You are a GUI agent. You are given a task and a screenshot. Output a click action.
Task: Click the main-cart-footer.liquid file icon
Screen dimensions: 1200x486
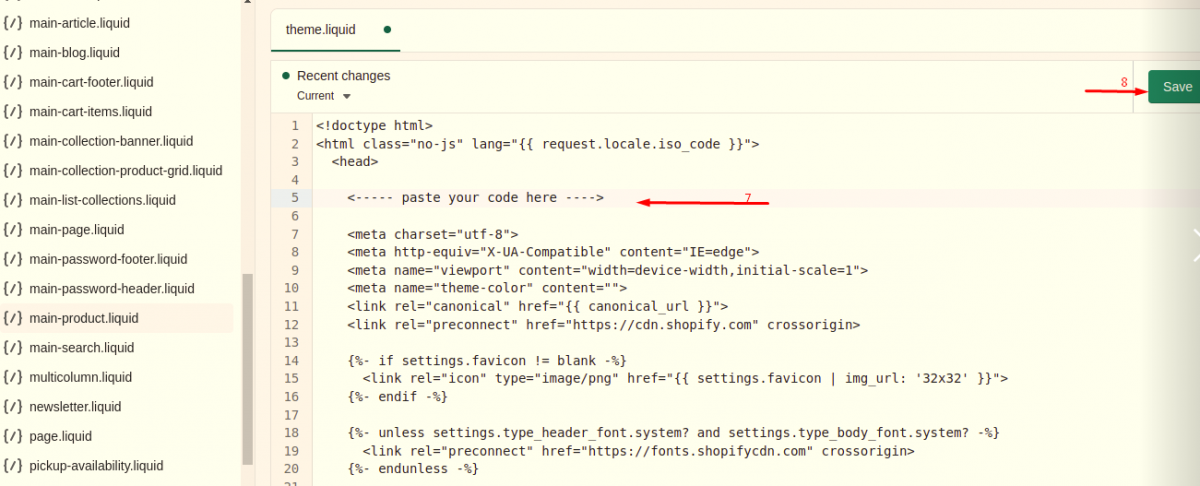coord(13,82)
